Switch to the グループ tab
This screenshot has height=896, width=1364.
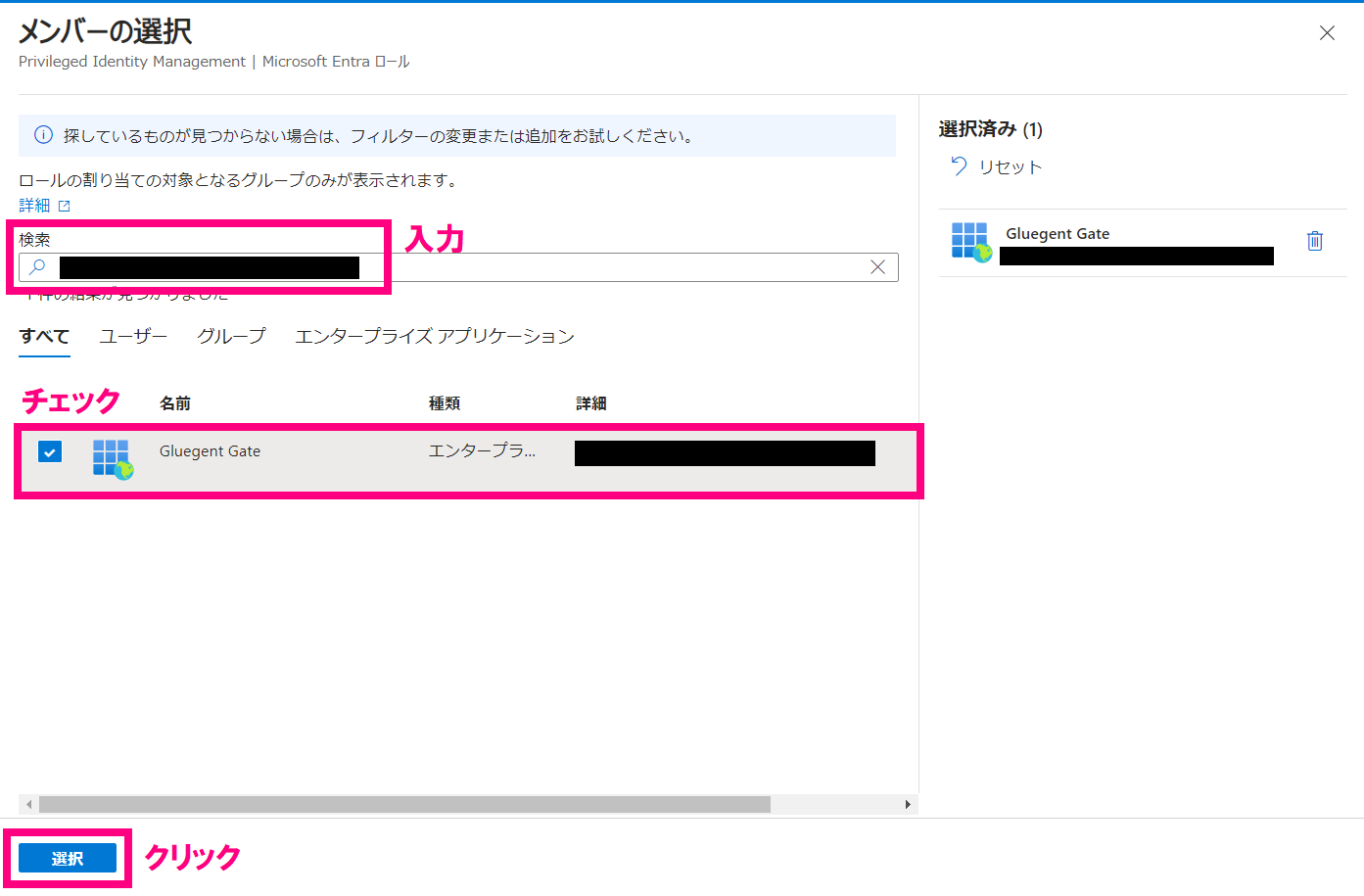(230, 336)
